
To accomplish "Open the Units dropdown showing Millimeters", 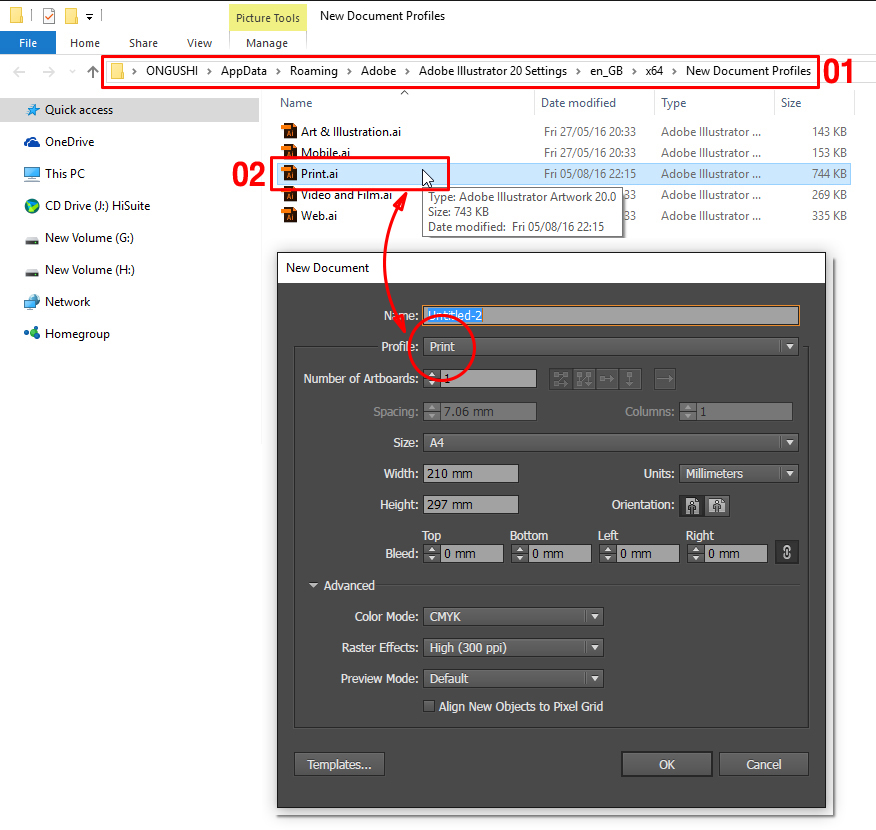I will 739,474.
